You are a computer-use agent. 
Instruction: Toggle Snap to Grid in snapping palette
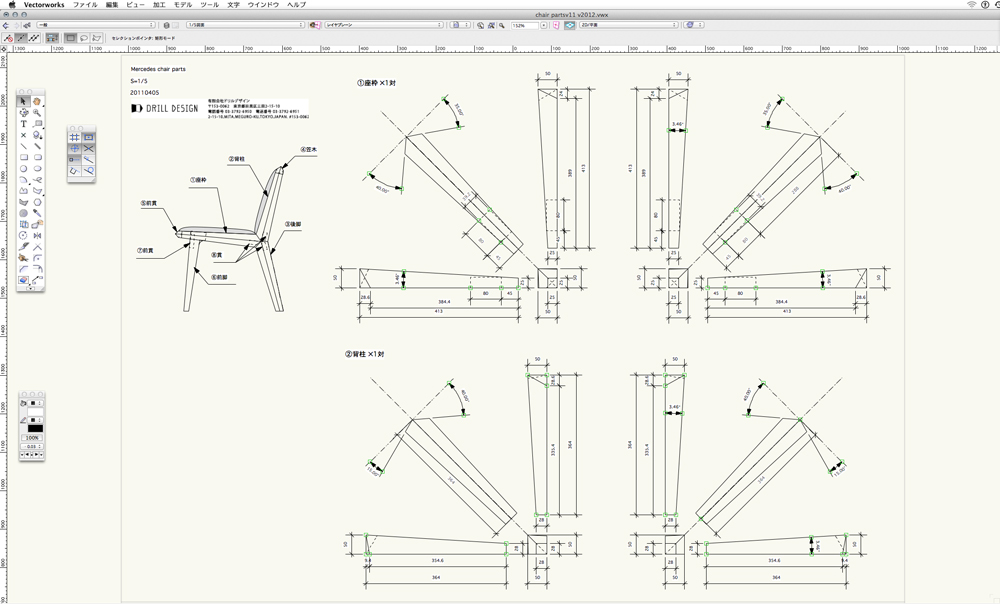coord(74,136)
